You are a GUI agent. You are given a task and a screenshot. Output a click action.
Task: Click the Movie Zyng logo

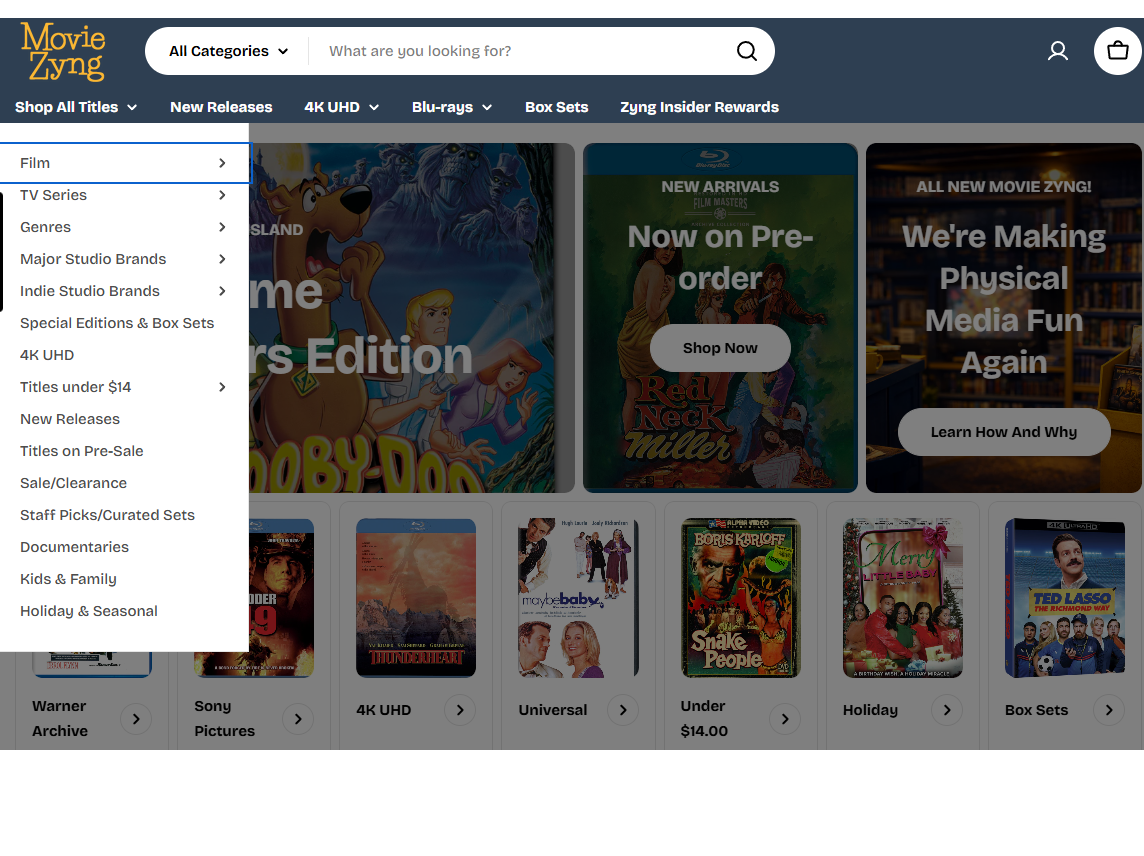tap(63, 52)
